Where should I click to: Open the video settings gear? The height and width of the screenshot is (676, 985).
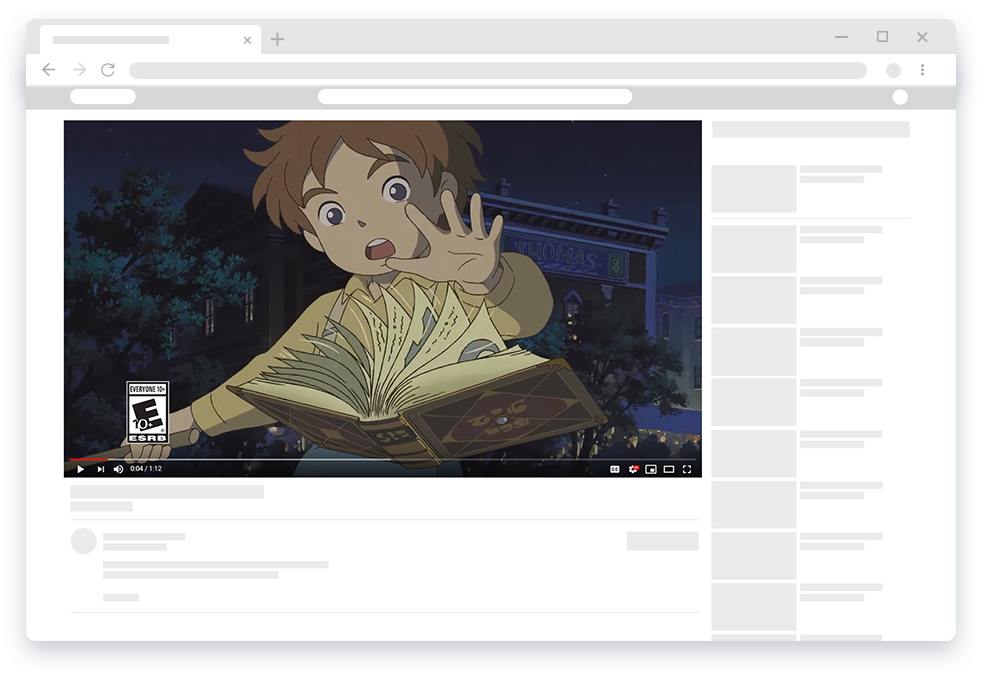point(633,469)
